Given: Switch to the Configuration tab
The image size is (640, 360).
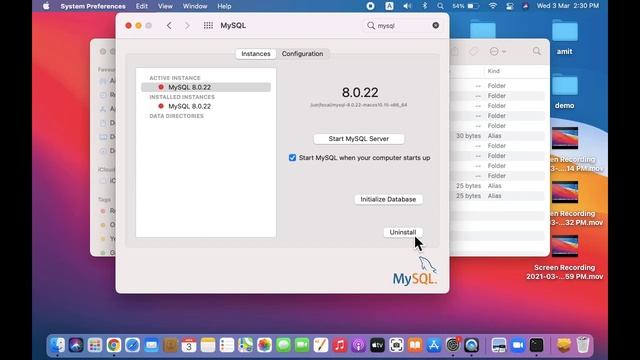Looking at the screenshot, I should 302,53.
